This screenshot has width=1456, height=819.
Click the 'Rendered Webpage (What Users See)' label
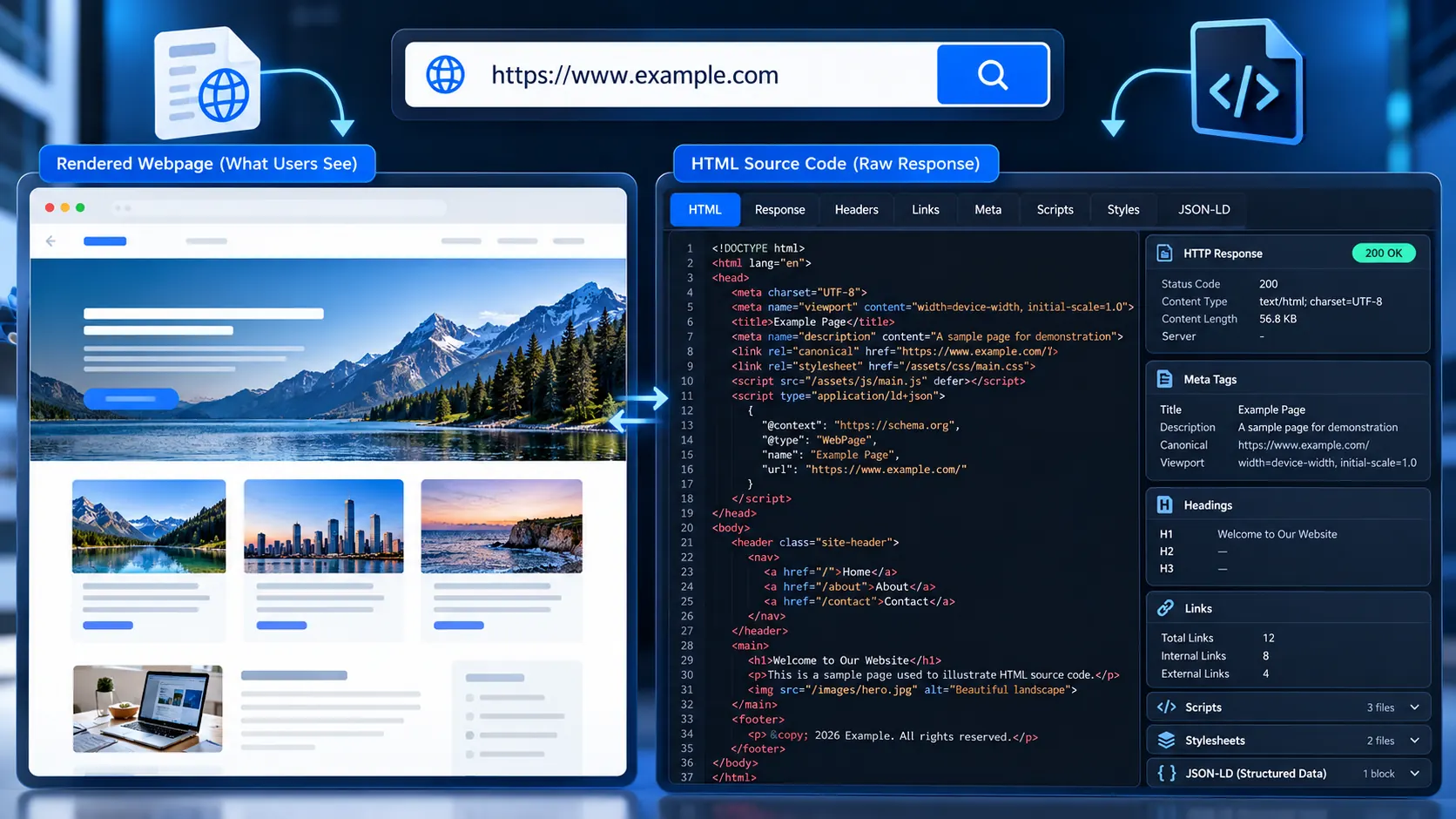207,164
